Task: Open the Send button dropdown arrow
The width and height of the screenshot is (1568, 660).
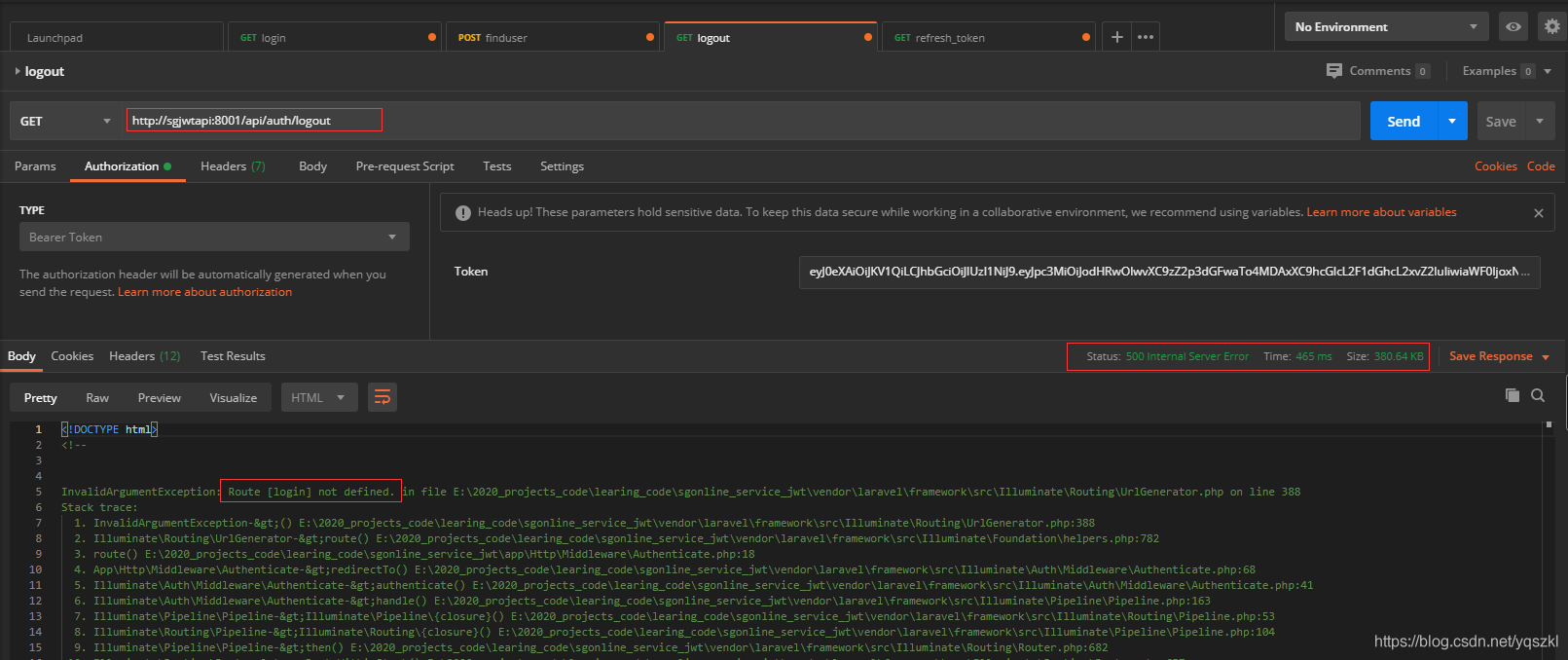Action: (x=1452, y=121)
